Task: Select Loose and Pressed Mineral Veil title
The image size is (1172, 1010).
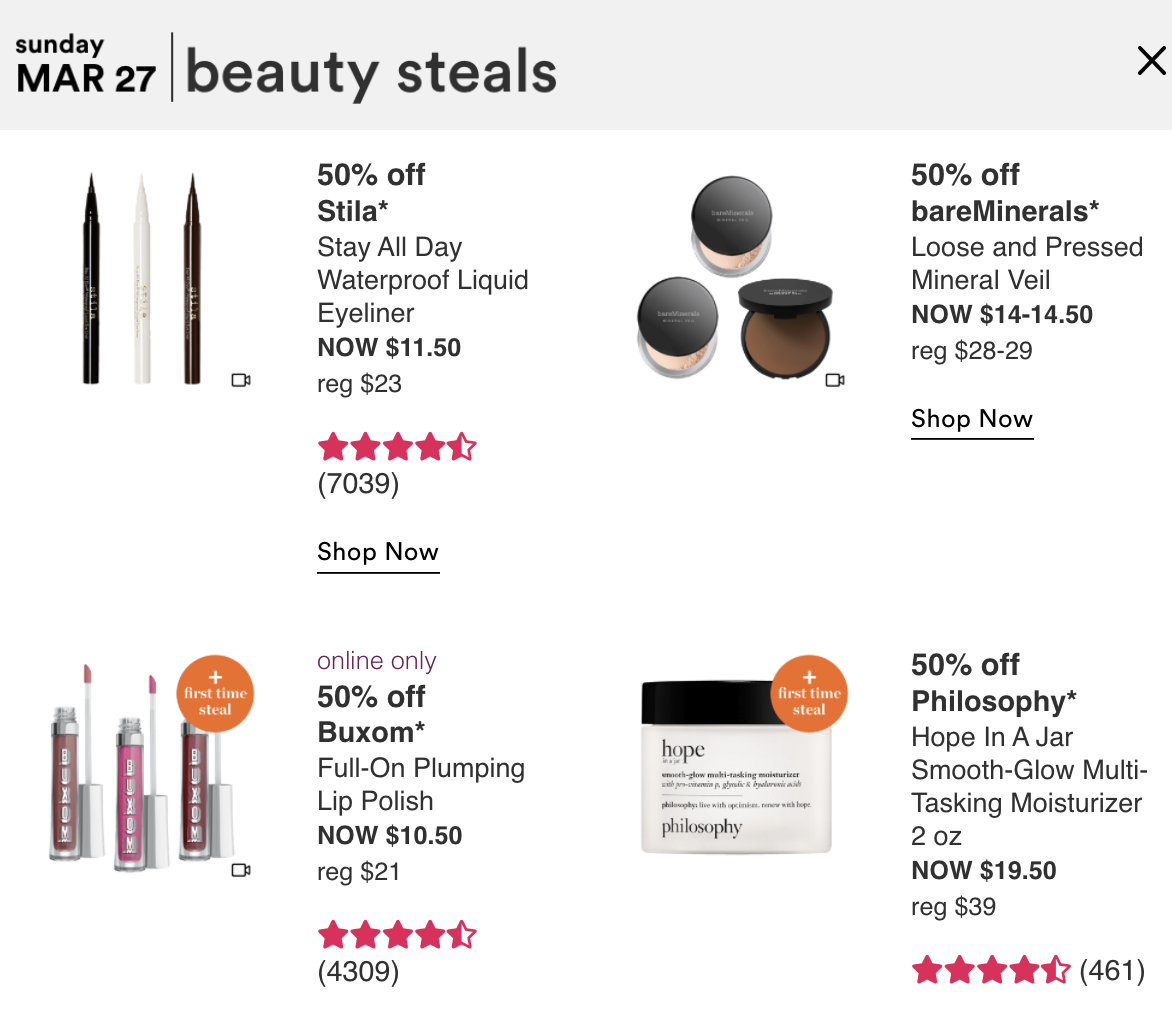Action: pos(1027,264)
